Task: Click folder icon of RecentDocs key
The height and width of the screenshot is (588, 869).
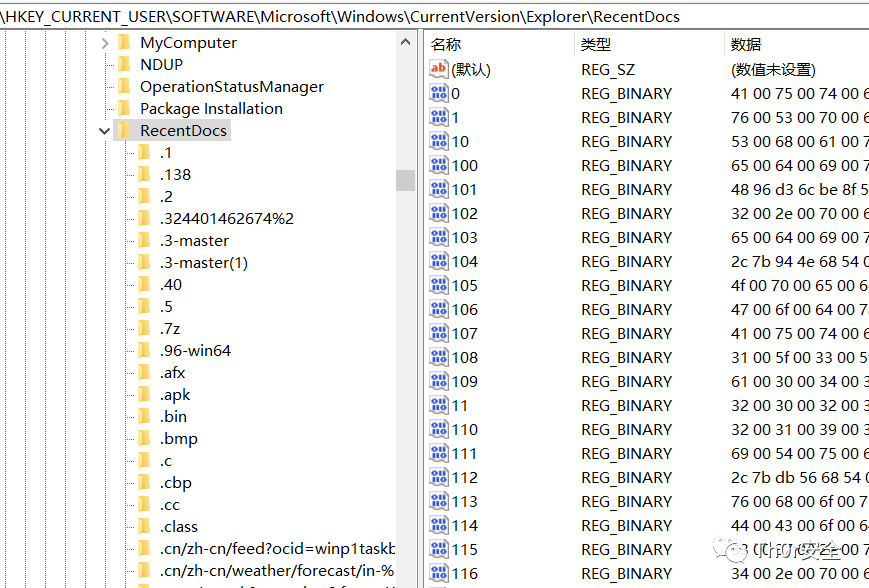Action: (x=125, y=131)
